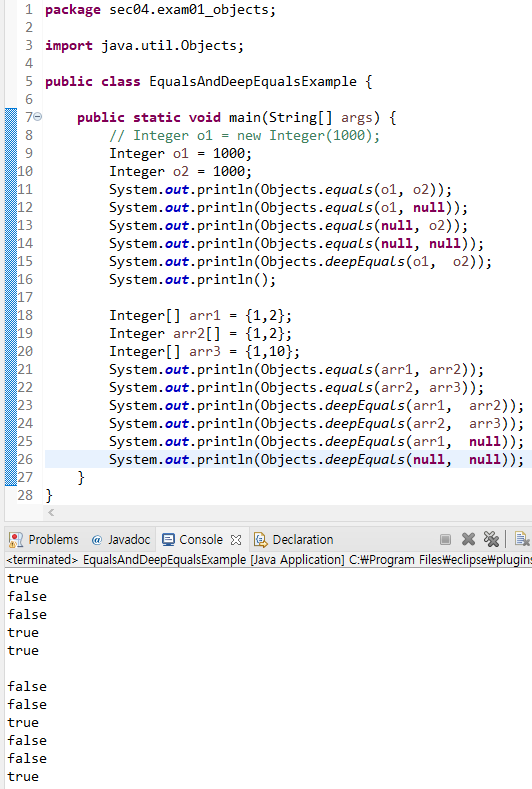Click the terminated launch description in console
The width and height of the screenshot is (532, 789).
[x=269, y=560]
